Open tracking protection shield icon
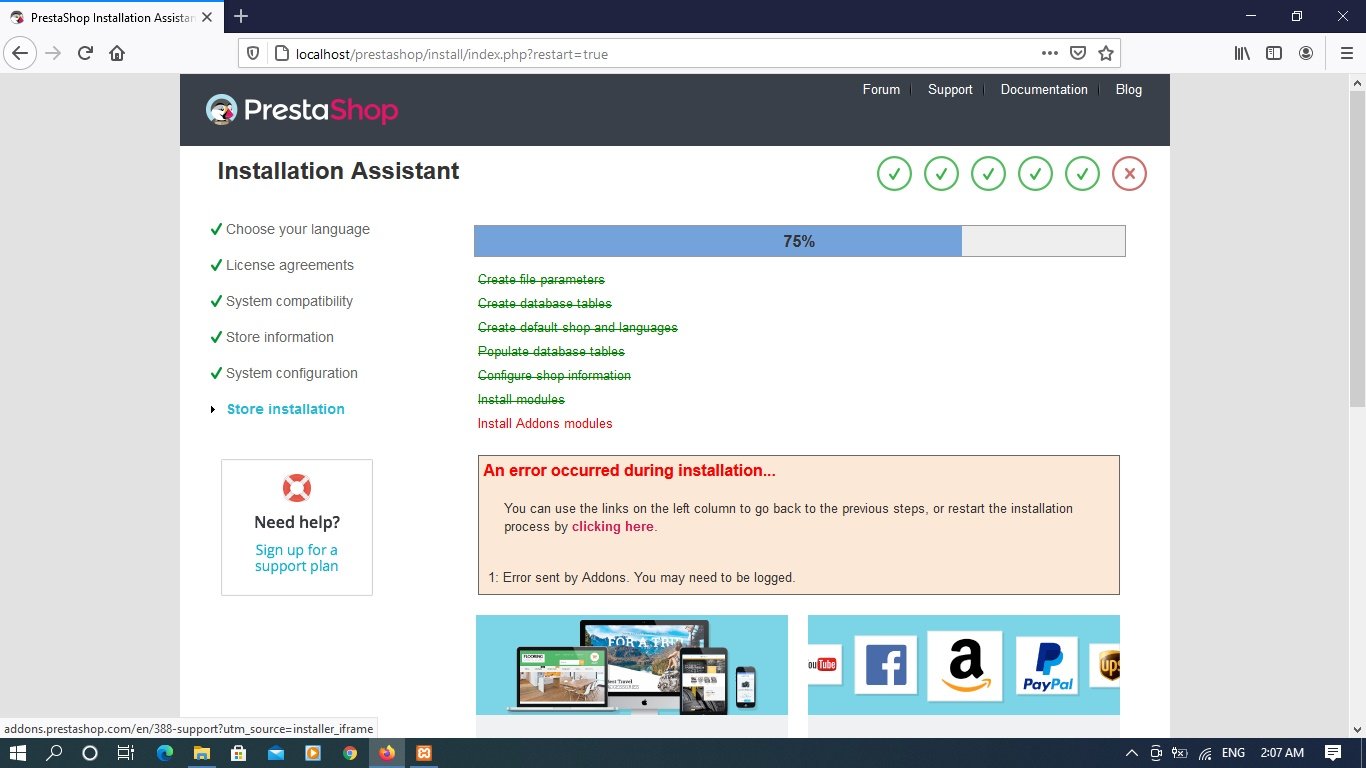The image size is (1366, 768). pyautogui.click(x=253, y=54)
